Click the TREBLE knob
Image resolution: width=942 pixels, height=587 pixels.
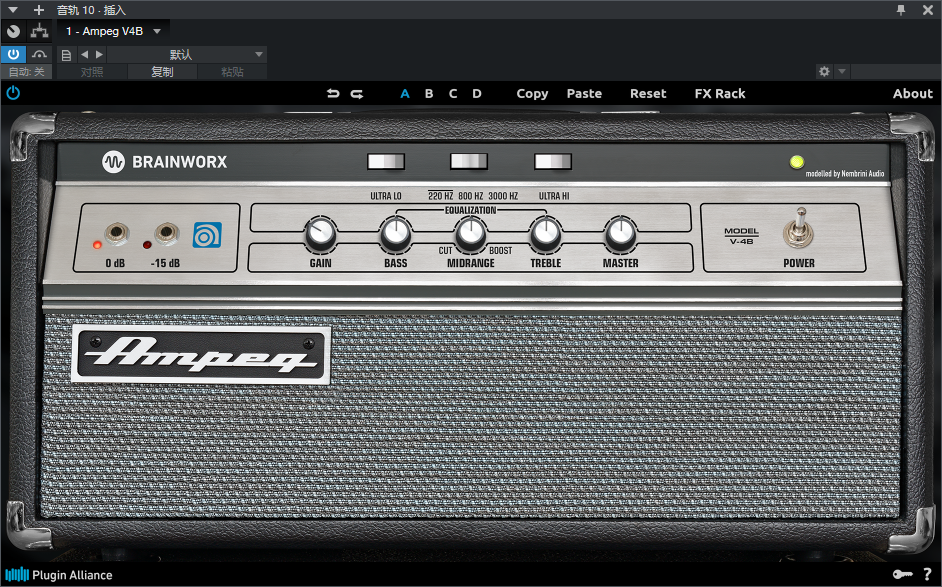click(546, 233)
